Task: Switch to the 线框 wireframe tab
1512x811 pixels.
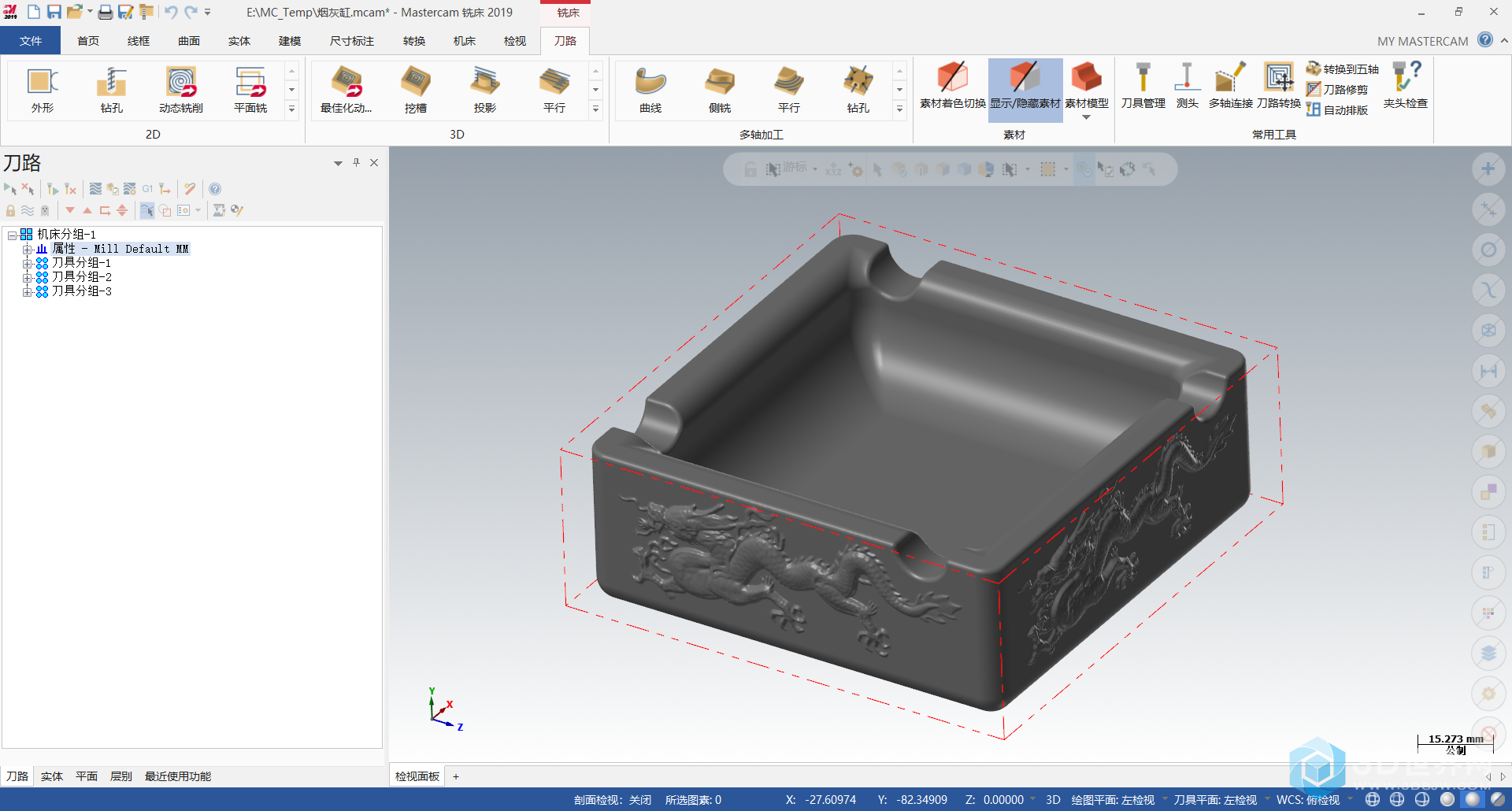Action: 139,41
